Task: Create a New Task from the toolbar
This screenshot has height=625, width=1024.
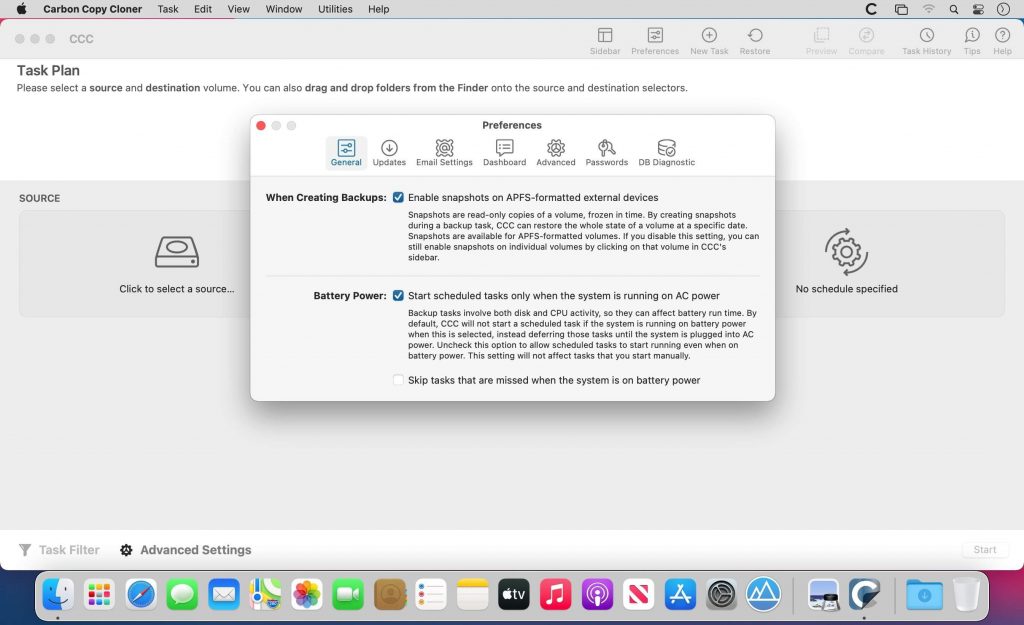Action: pos(709,38)
